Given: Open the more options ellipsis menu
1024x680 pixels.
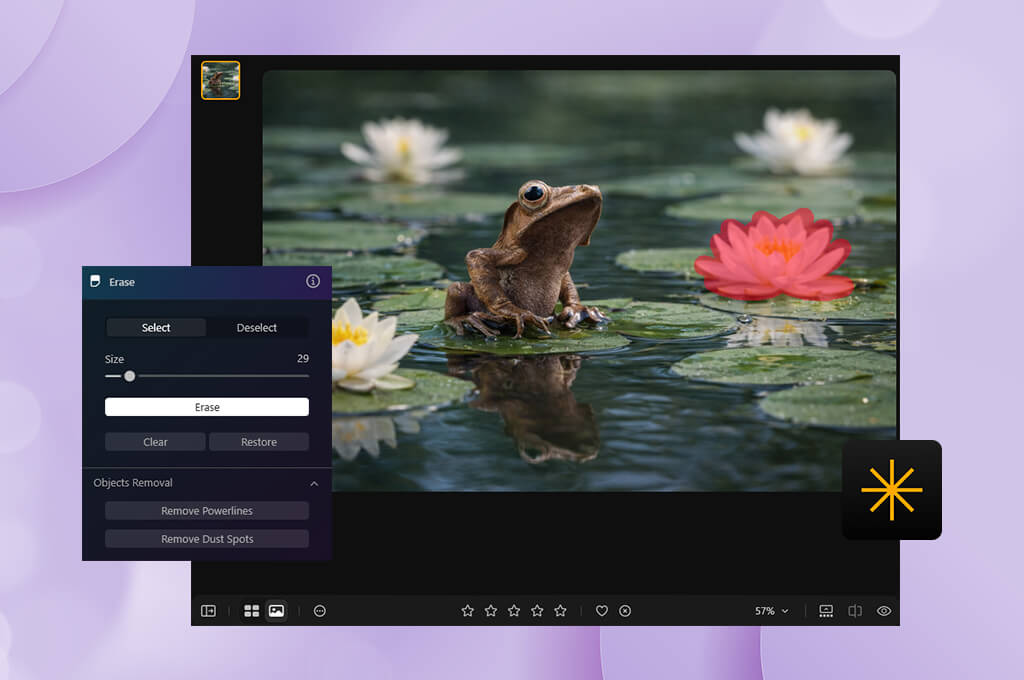Looking at the screenshot, I should 319,611.
